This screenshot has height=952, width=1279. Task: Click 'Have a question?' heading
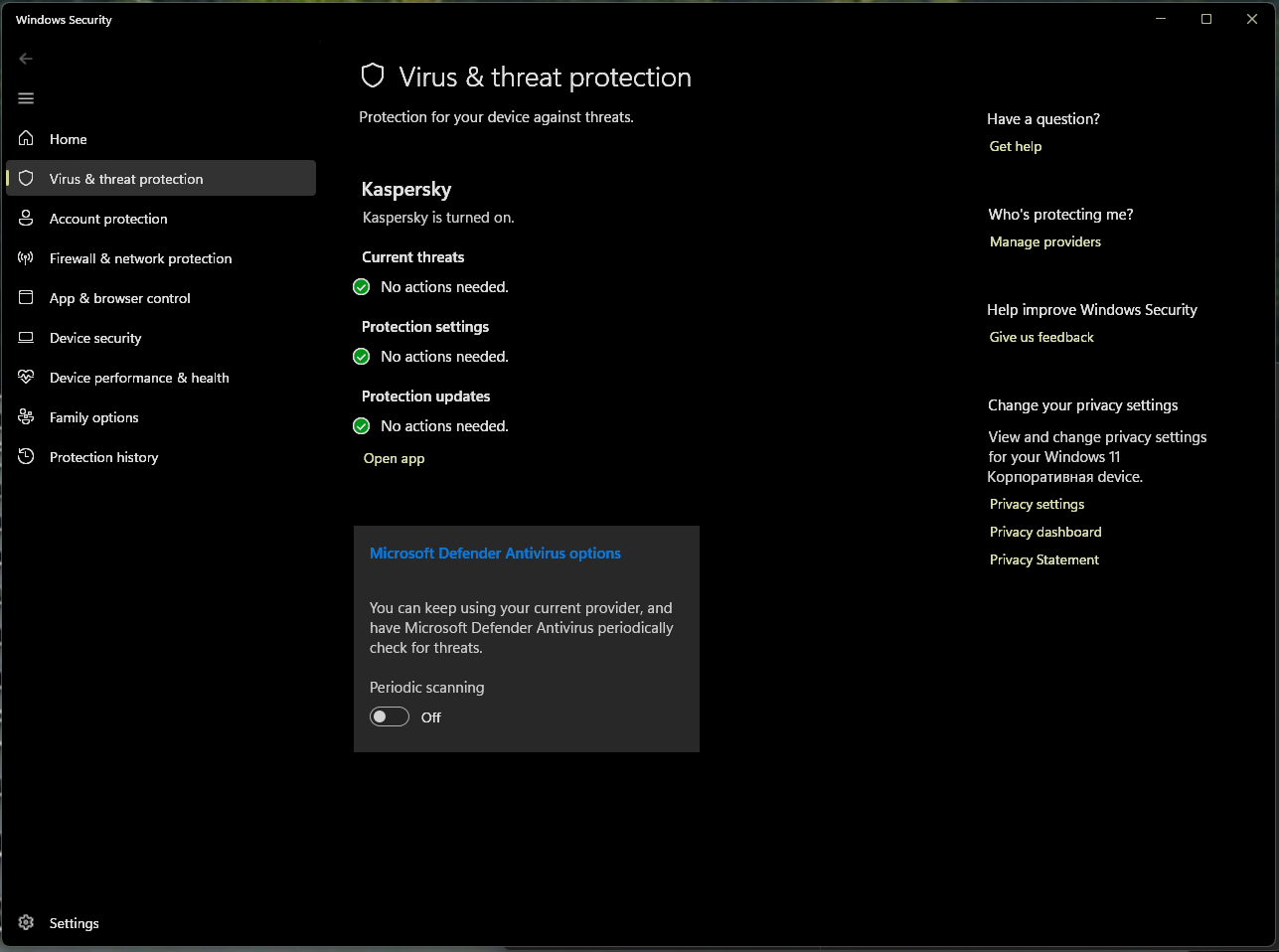tap(1043, 119)
